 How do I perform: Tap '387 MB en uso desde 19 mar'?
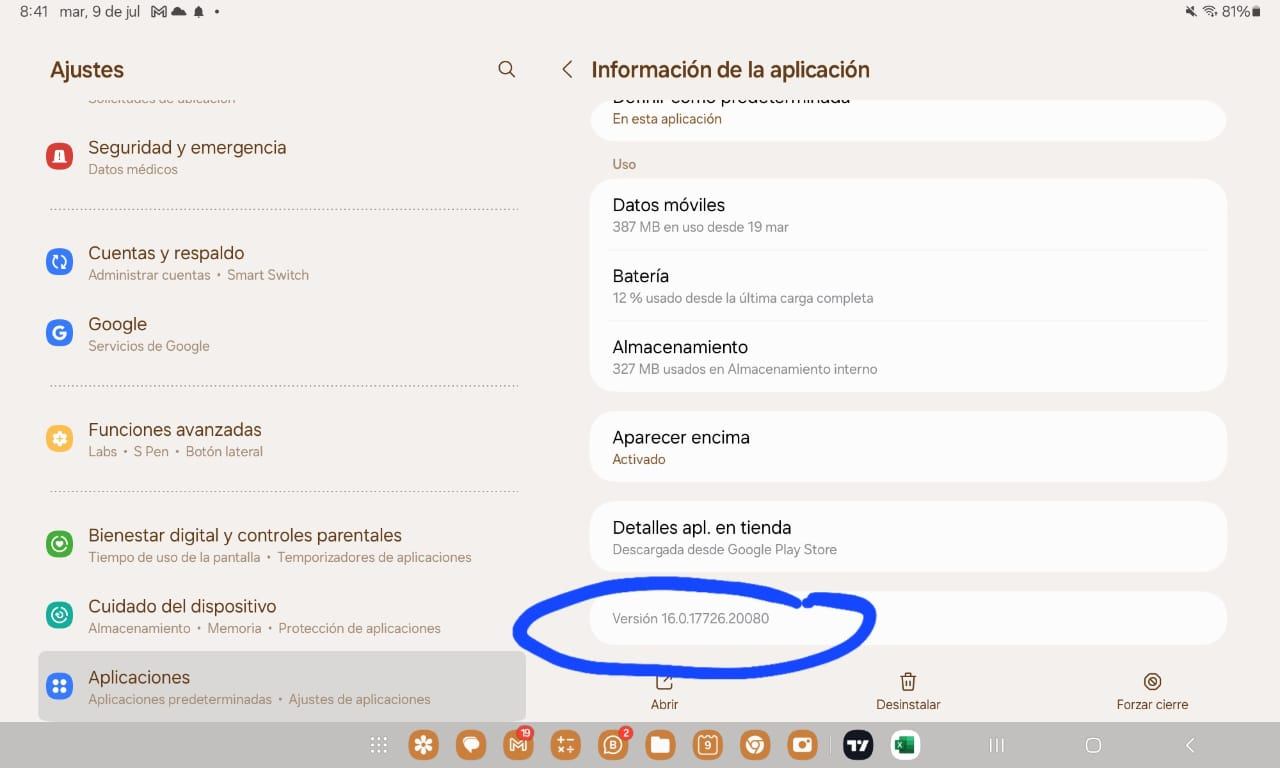[x=701, y=227]
